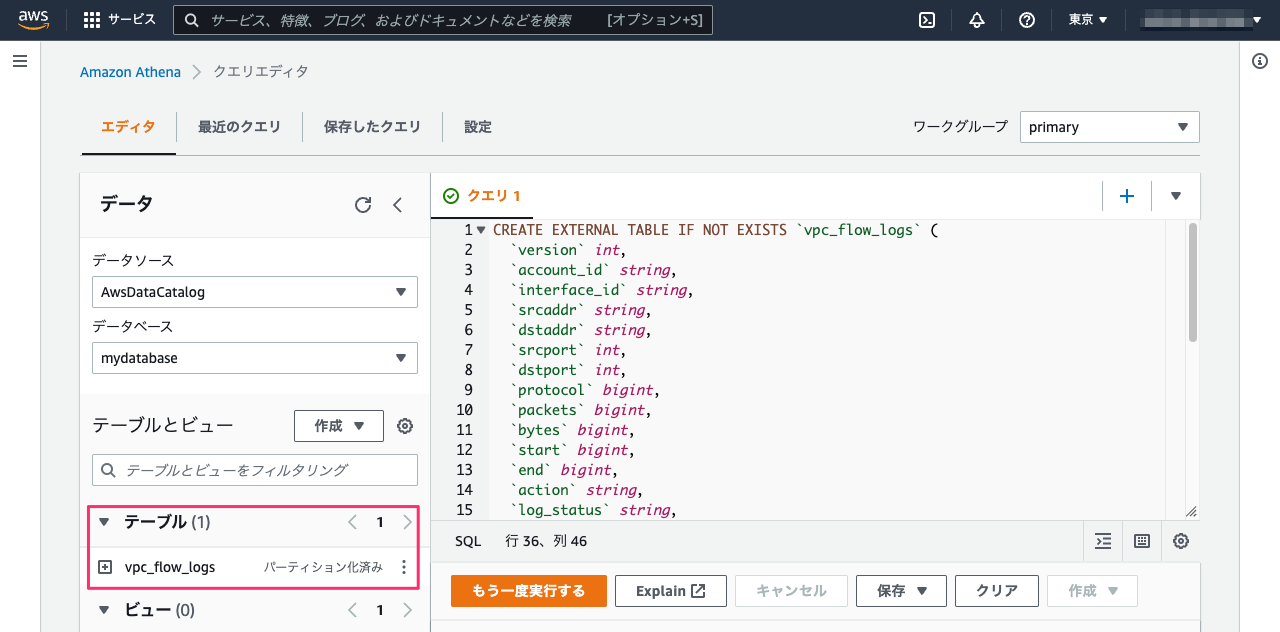Click the editor resize handle corner
1280x632 pixels.
pos(1191,511)
